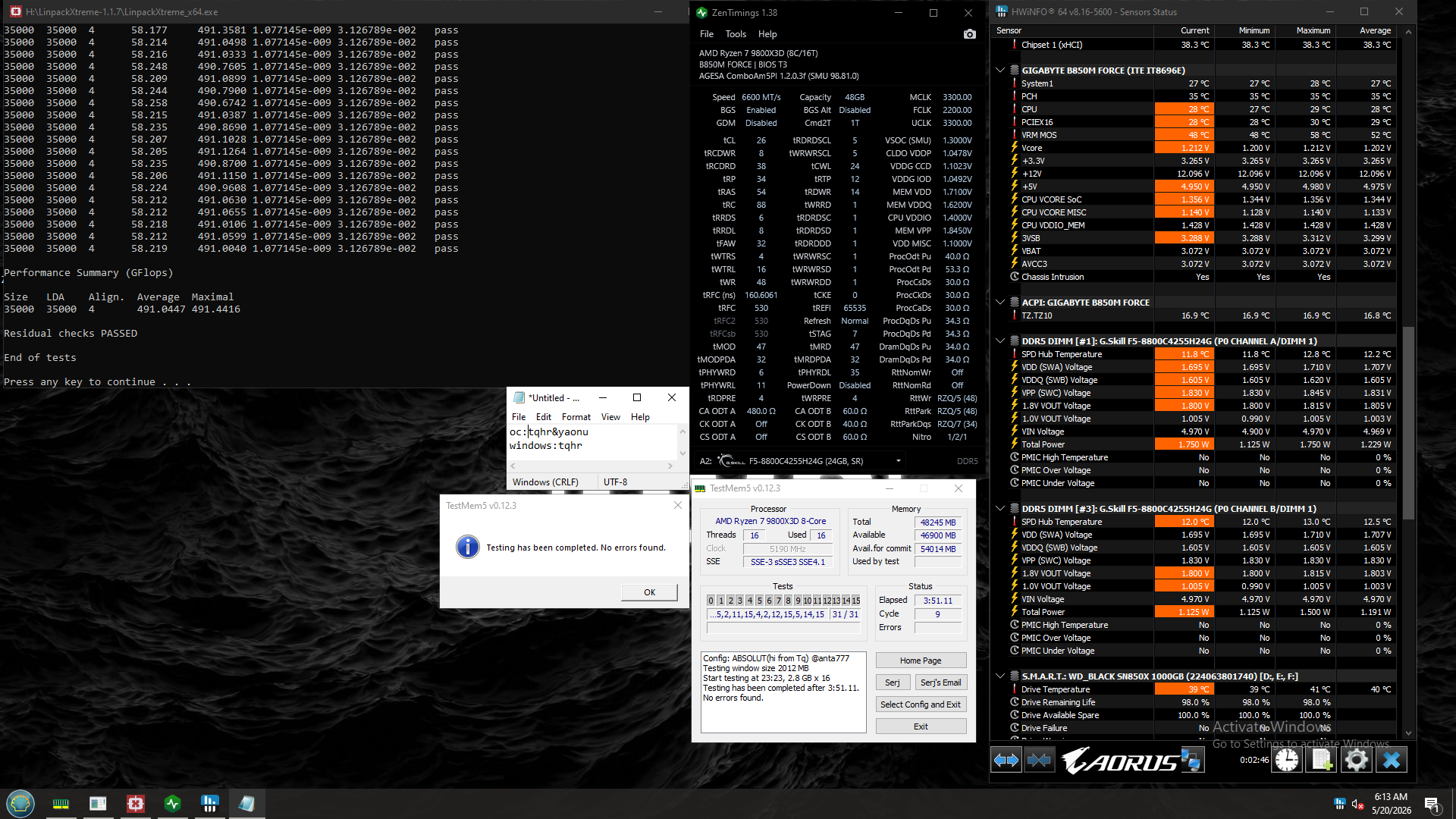Close sensors with the blue X icon
Image resolution: width=1456 pixels, height=819 pixels.
1392,760
